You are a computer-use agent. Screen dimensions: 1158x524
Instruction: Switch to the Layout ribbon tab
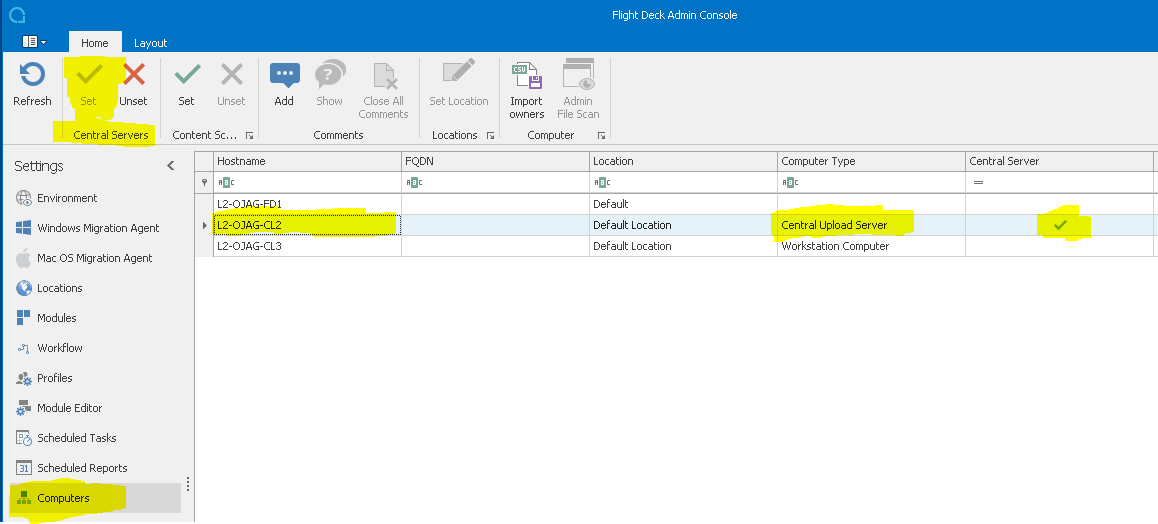point(151,43)
